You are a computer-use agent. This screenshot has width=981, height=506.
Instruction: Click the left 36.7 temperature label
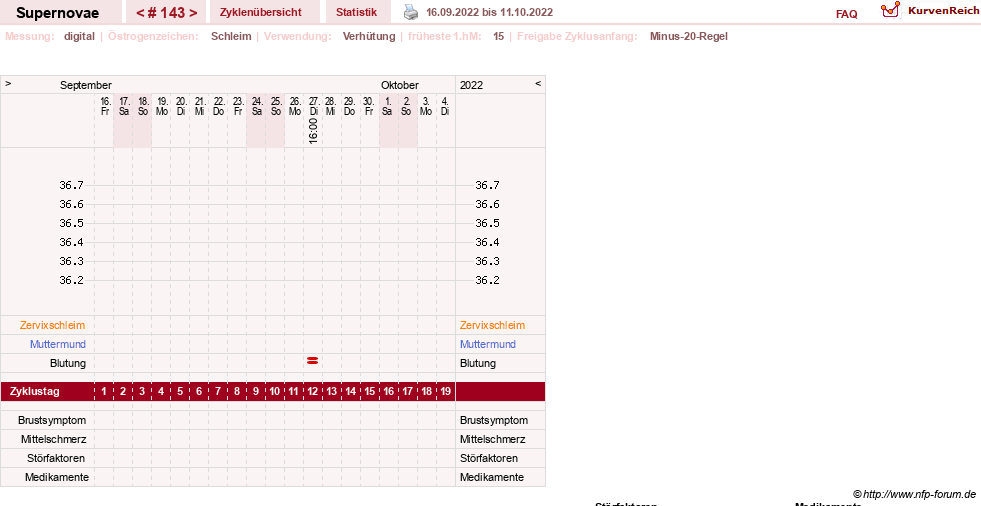coord(71,185)
